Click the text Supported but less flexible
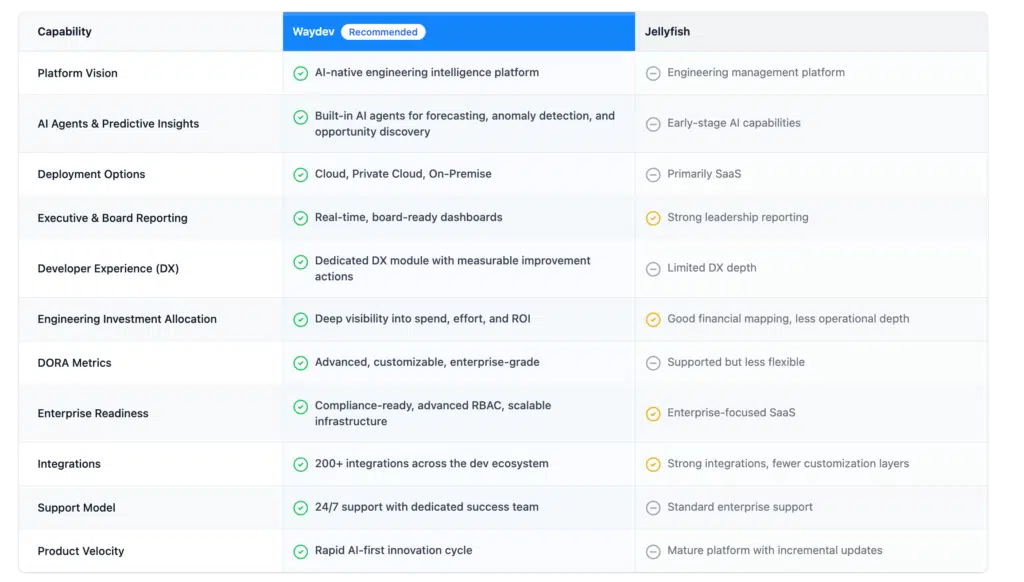This screenshot has height=582, width=1024. (735, 362)
